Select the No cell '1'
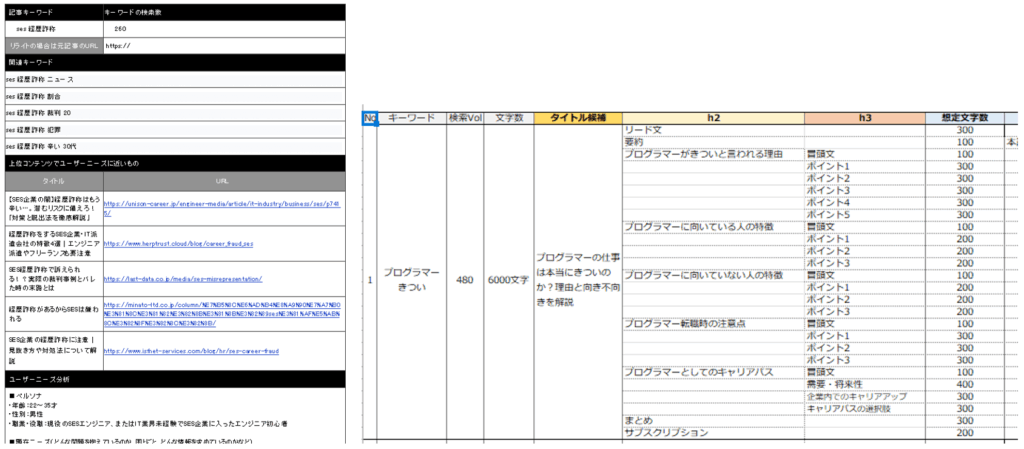This screenshot has height=449, width=1024. pyautogui.click(x=370, y=280)
